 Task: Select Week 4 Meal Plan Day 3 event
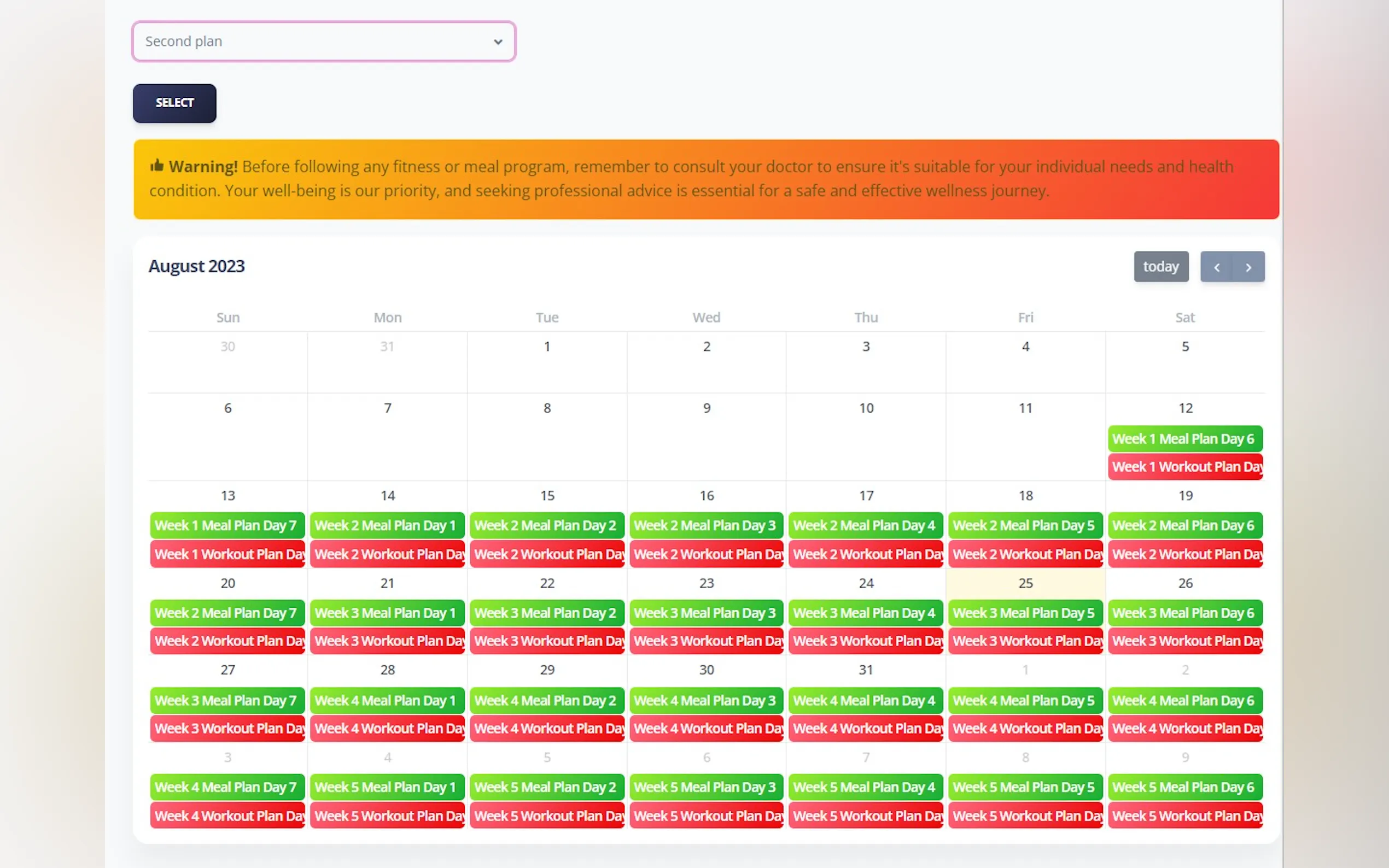(705, 700)
